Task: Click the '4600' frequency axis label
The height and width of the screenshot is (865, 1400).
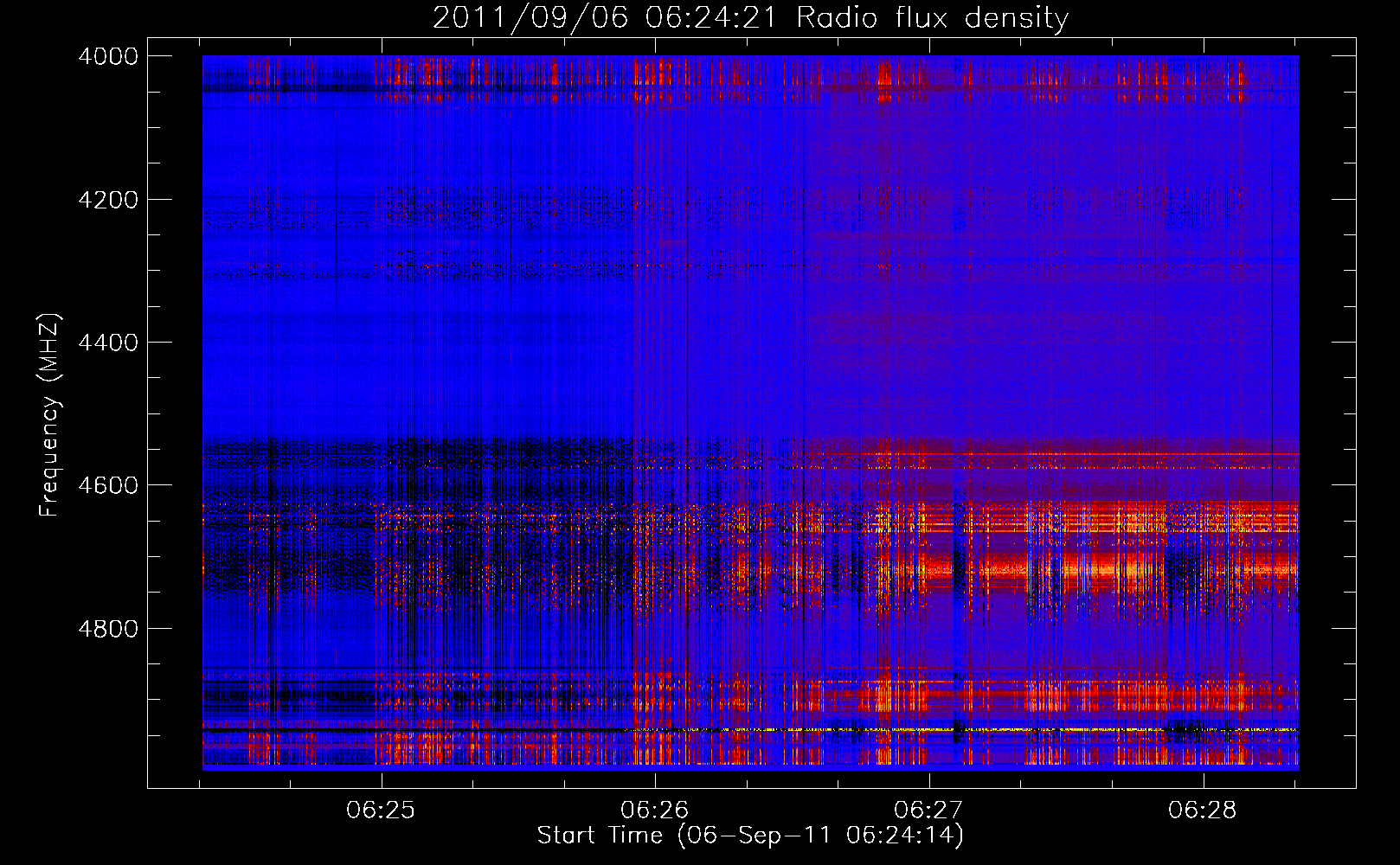Action: tap(108, 485)
